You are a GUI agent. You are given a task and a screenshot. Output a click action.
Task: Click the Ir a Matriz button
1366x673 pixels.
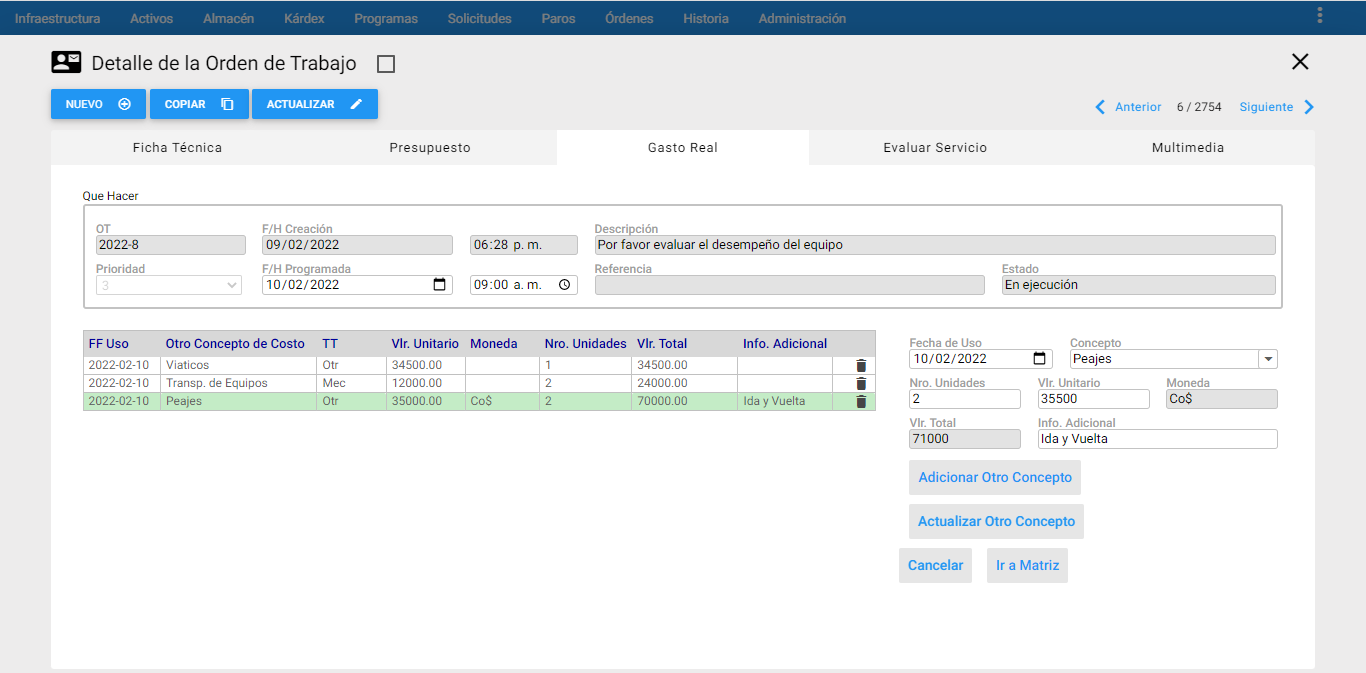tap(1027, 565)
